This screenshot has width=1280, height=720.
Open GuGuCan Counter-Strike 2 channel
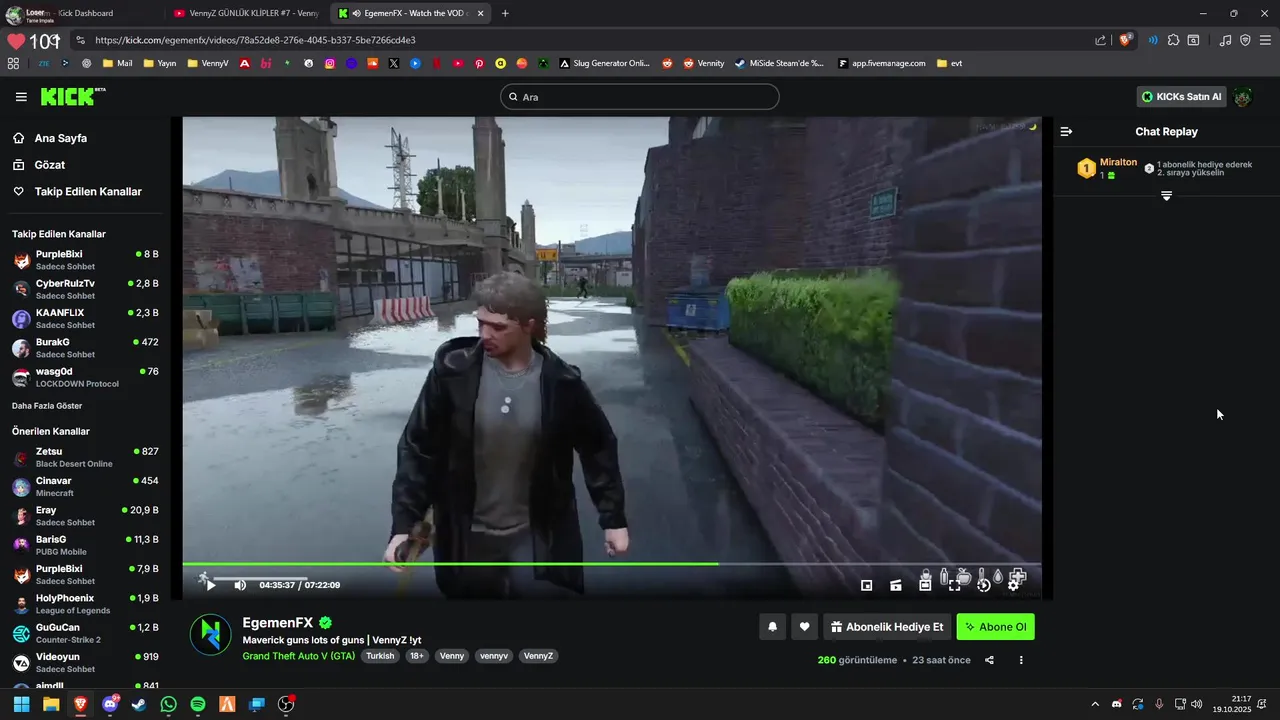coord(85,633)
